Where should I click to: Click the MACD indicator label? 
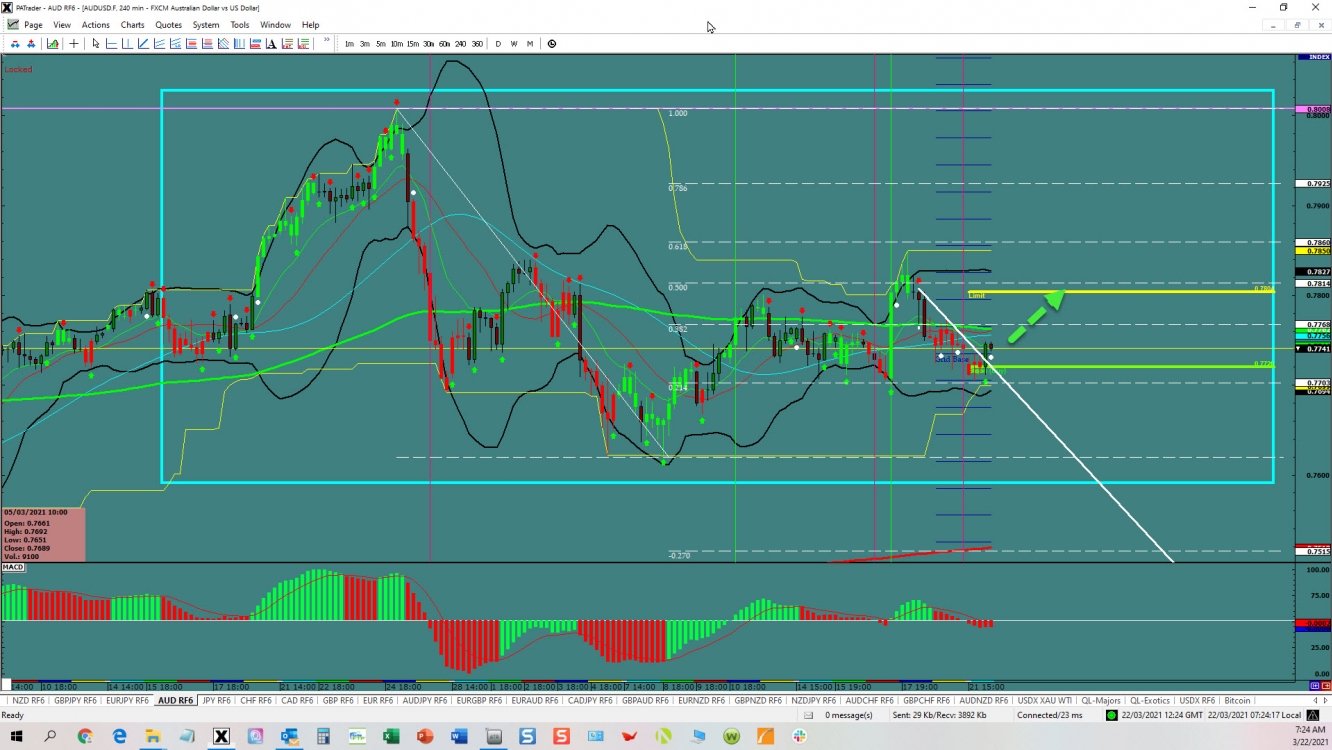[x=13, y=567]
